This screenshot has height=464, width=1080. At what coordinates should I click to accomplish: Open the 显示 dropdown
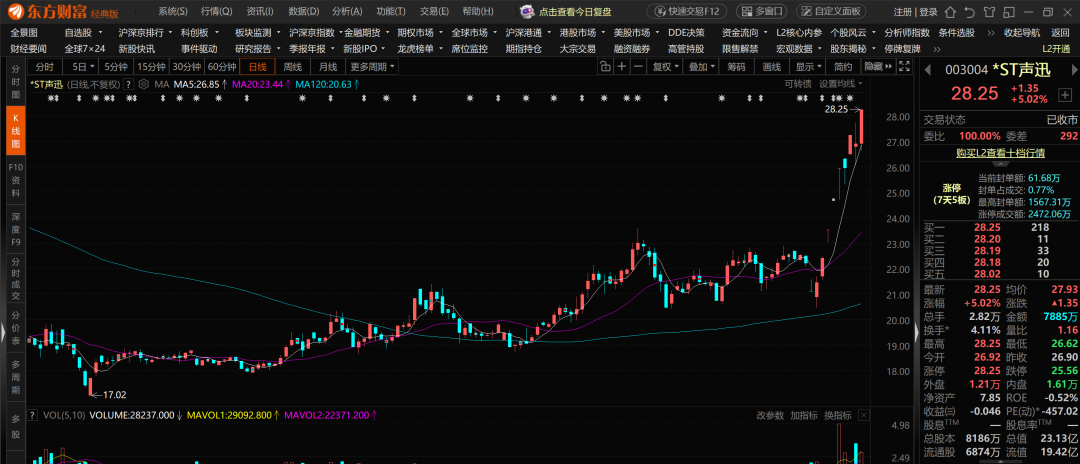(809, 66)
